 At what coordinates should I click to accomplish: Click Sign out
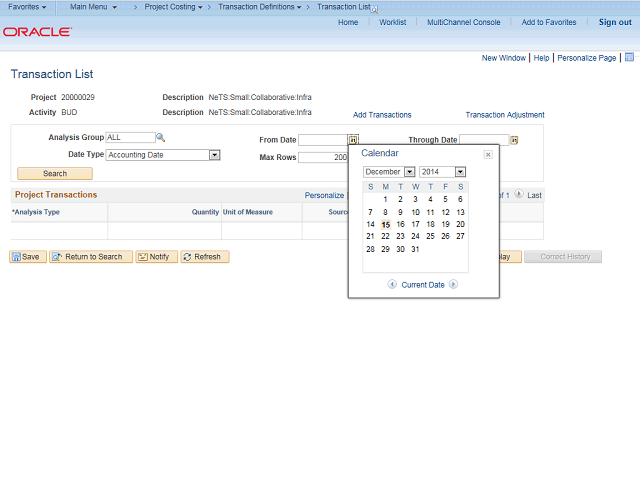tap(615, 22)
